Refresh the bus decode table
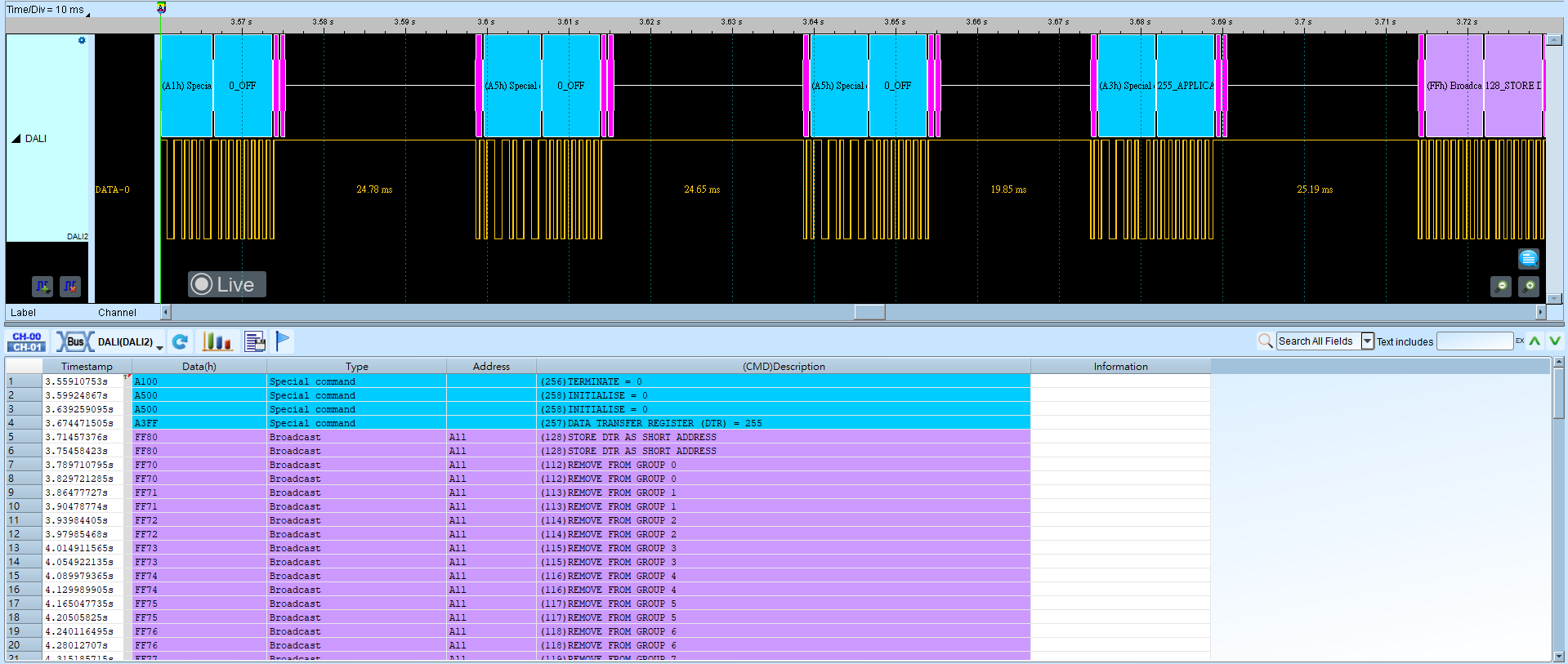This screenshot has width=1568, height=664. [x=180, y=341]
